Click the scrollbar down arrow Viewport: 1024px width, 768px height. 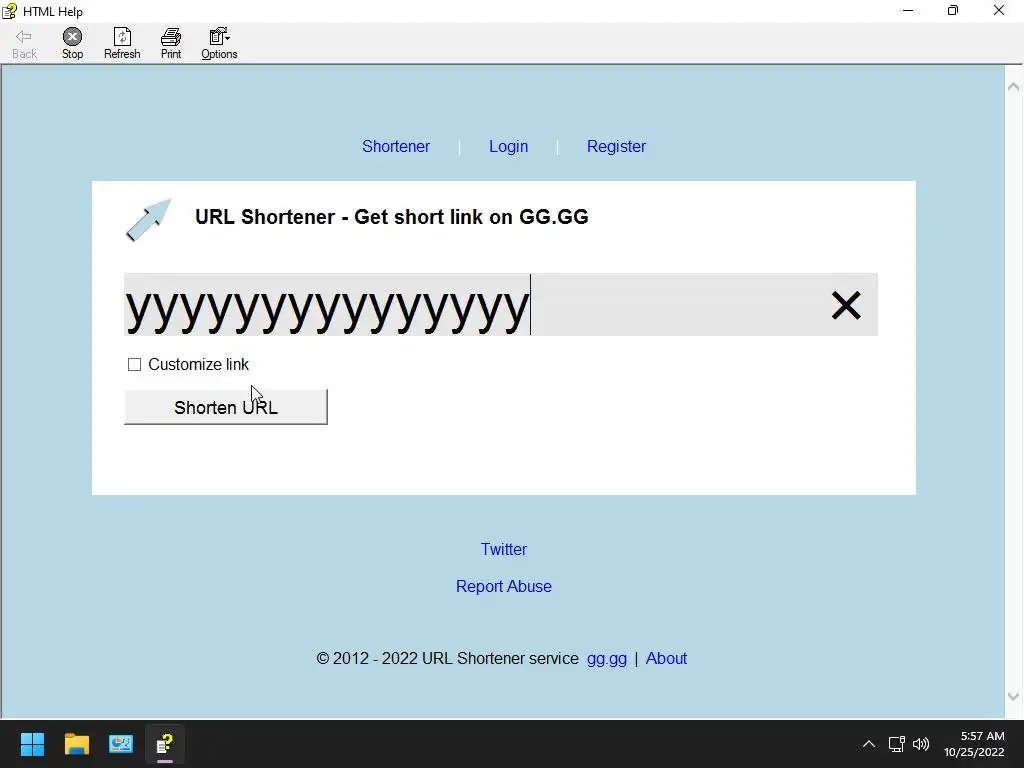coord(1014,697)
